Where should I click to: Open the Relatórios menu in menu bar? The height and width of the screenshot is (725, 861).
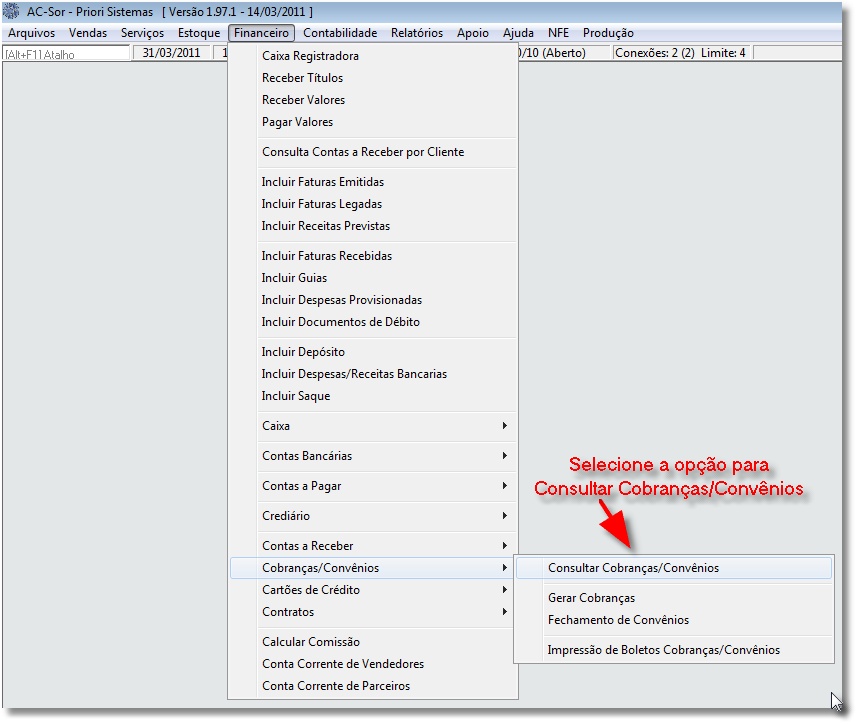click(x=416, y=33)
